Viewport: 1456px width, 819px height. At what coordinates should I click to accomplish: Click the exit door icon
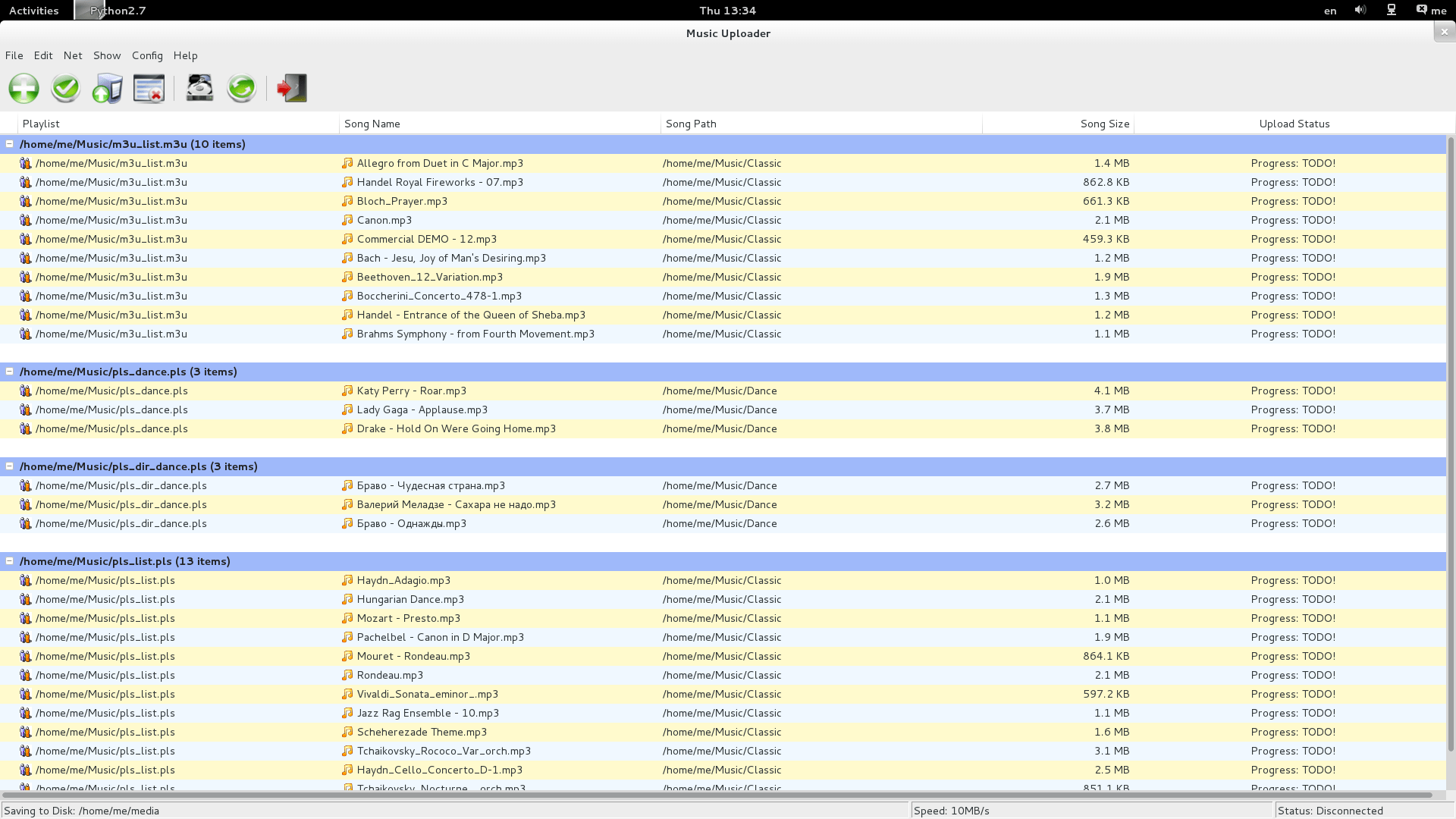292,89
